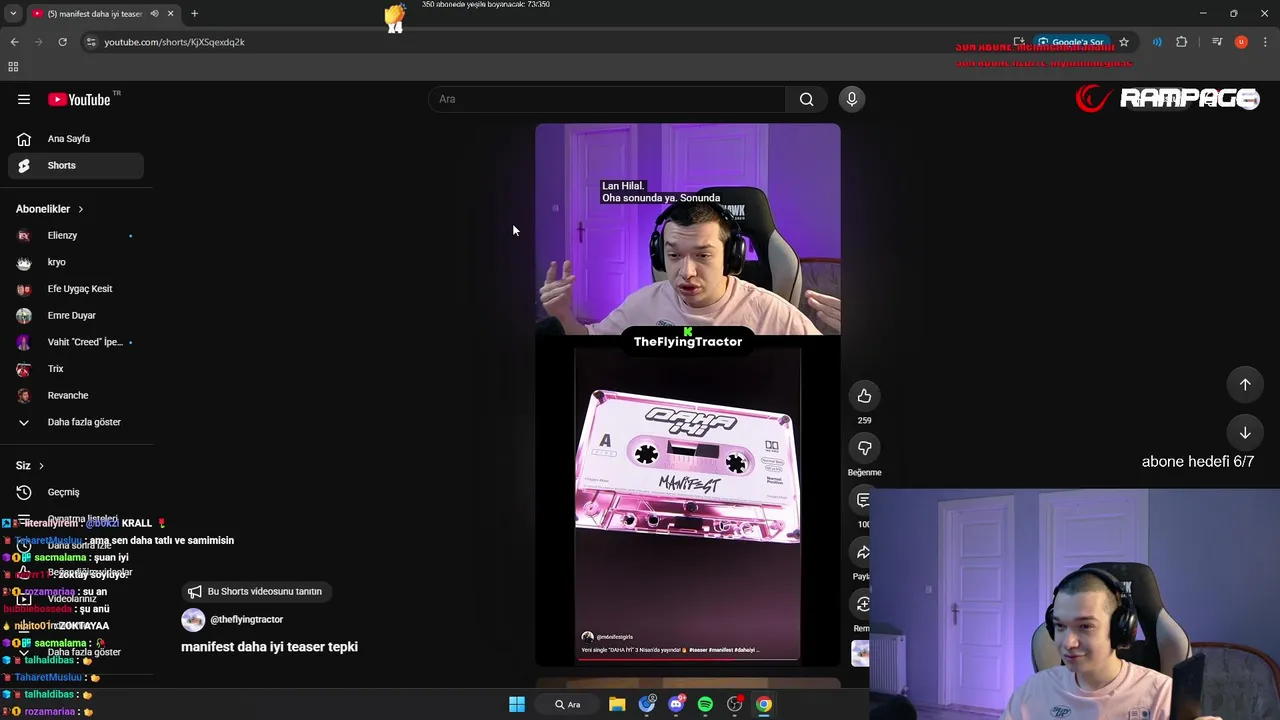Reload the current page
Screen dimensions: 1280x720
coord(62,42)
